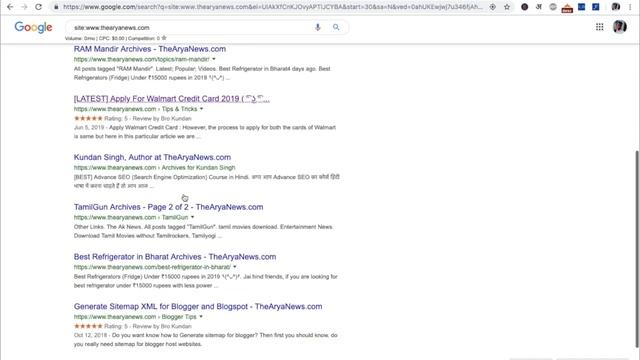Open the grey round extension icon
640x360 pixels.
pyautogui.click(x=553, y=7)
